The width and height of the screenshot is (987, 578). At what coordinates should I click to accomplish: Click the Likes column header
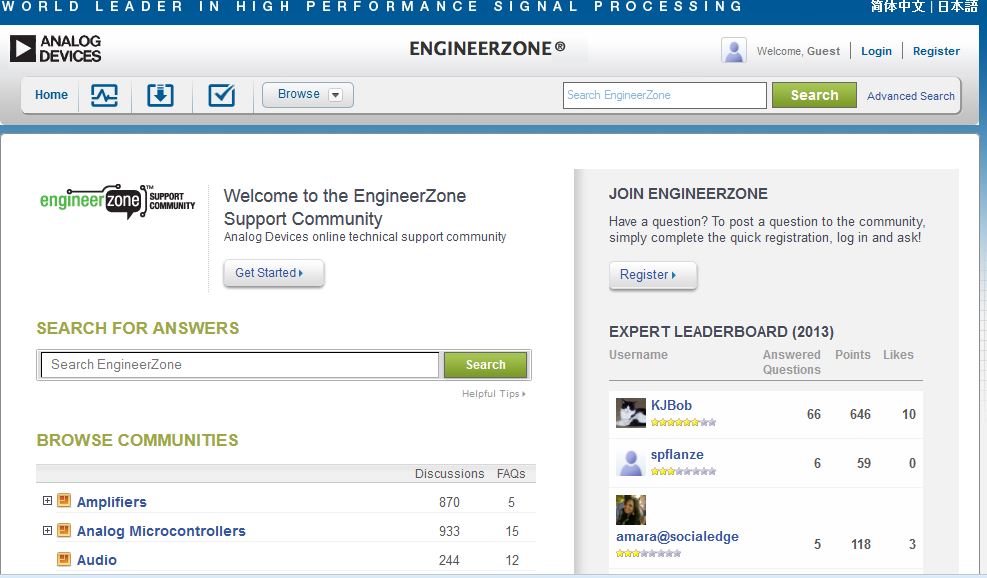(x=898, y=354)
